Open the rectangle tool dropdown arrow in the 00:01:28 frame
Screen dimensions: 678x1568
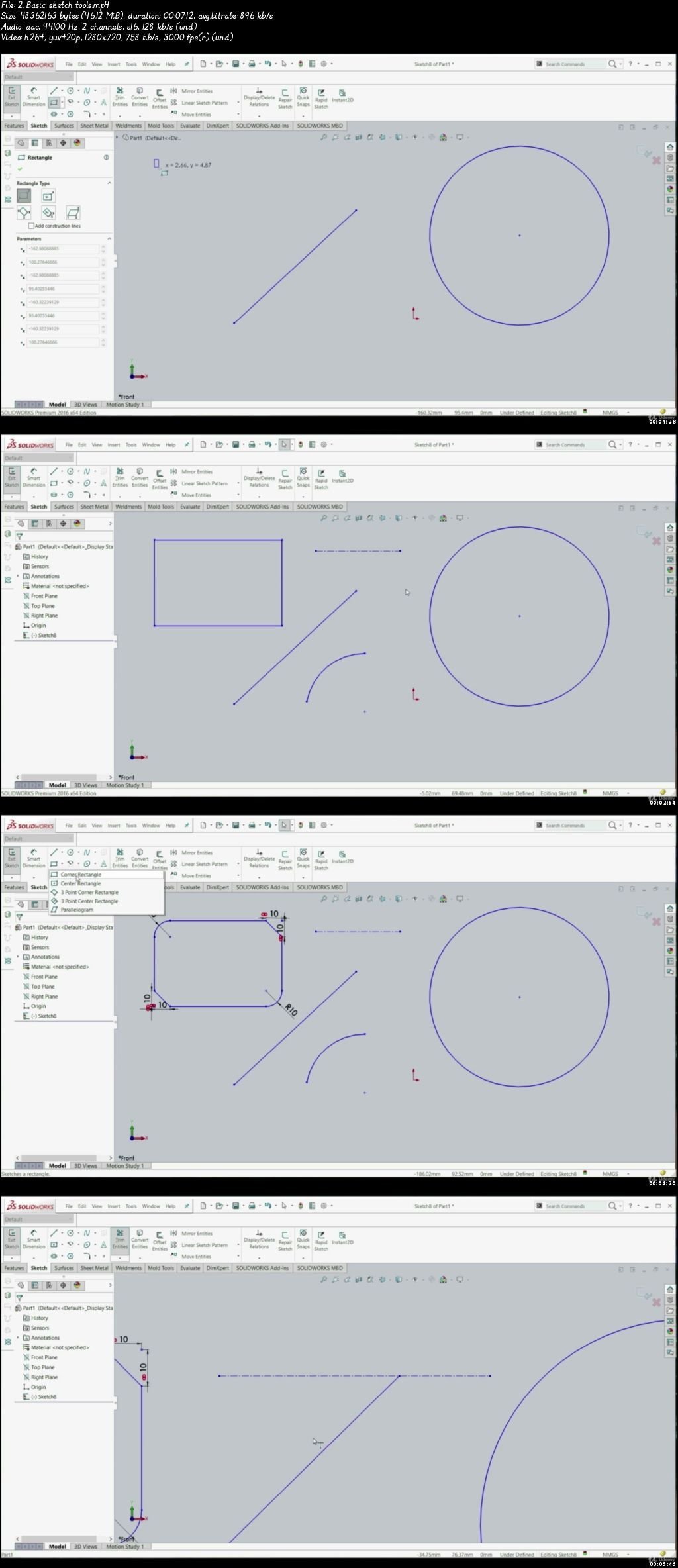[62, 103]
